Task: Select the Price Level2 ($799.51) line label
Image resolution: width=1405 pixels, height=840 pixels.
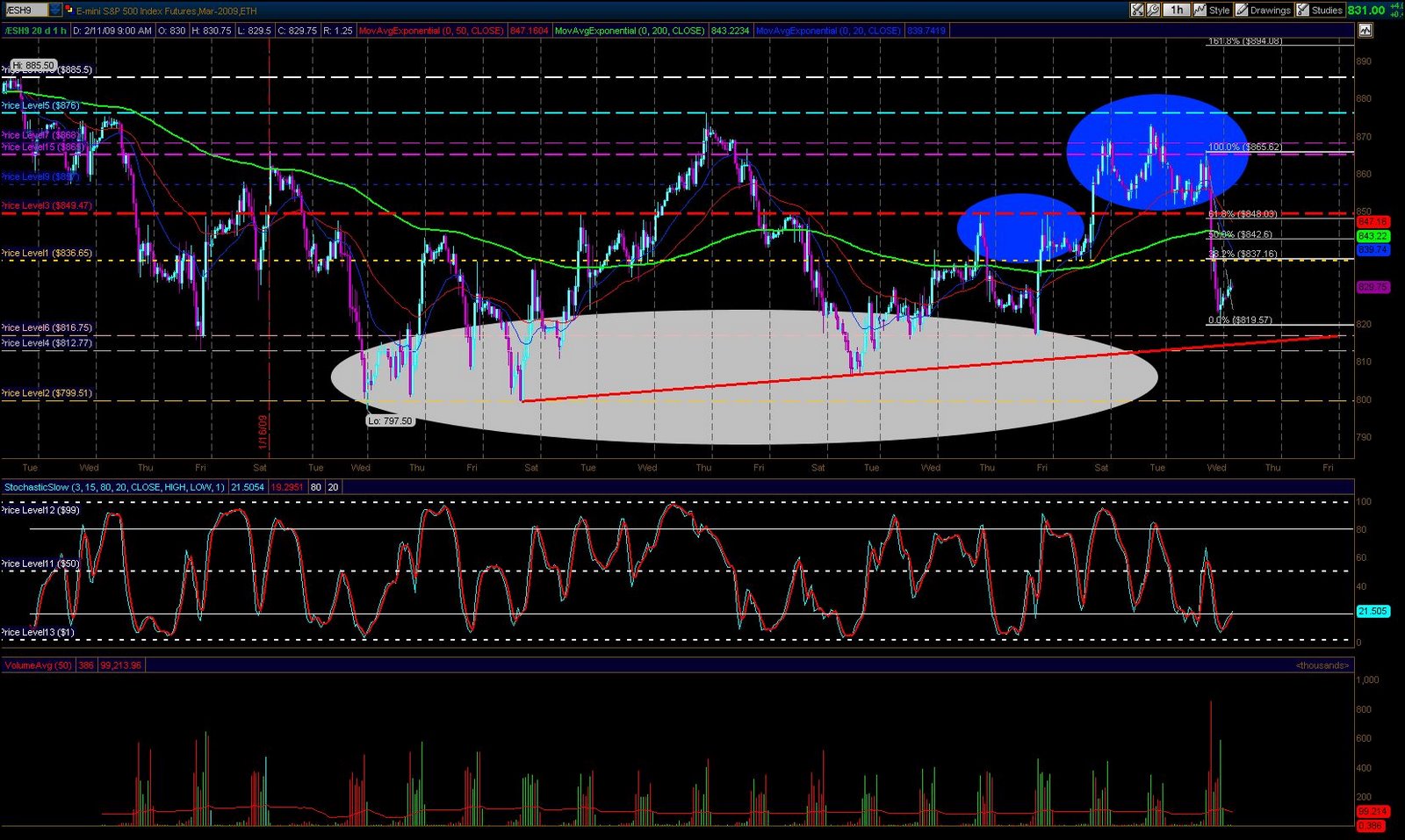Action: (46, 393)
